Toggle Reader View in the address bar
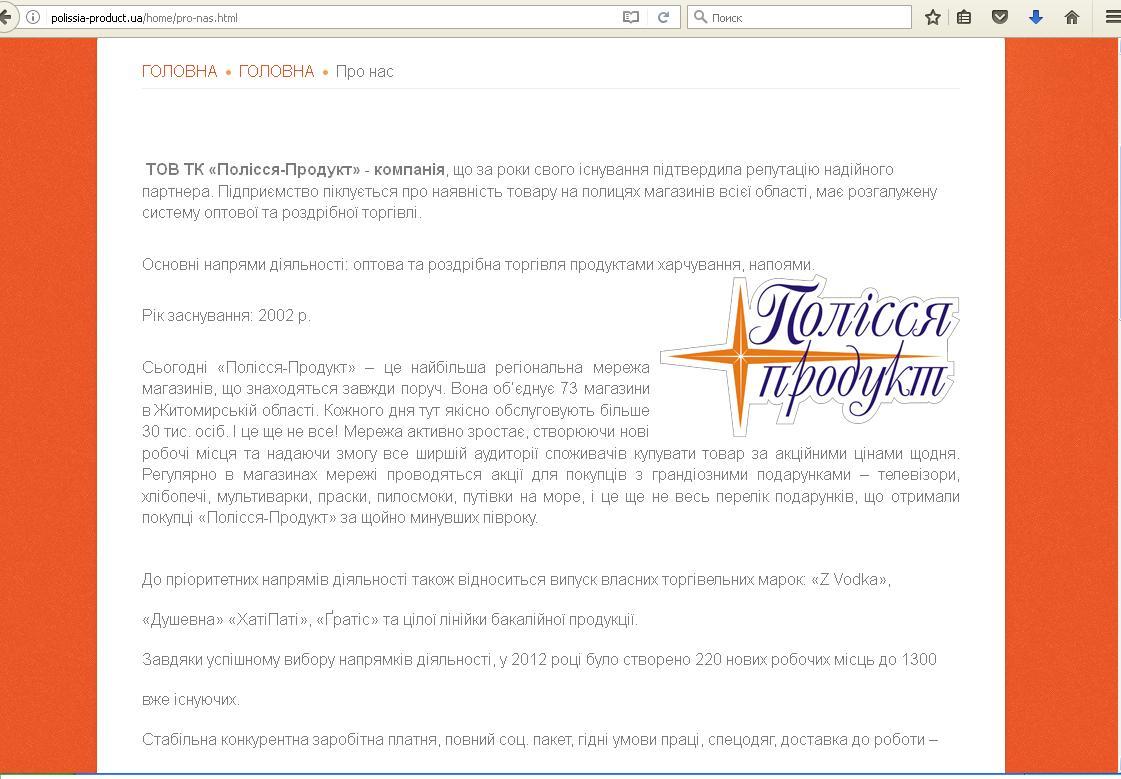The height and width of the screenshot is (779, 1121). 631,17
